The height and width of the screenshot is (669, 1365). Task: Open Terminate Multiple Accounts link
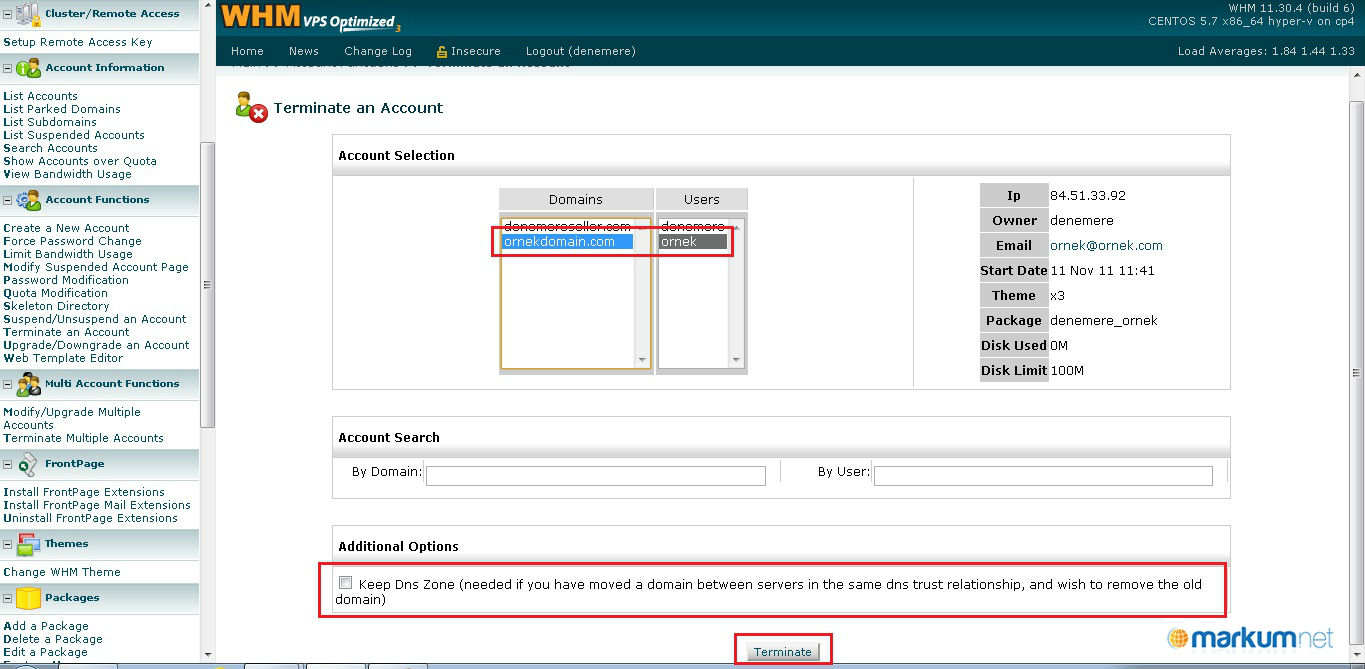point(83,438)
